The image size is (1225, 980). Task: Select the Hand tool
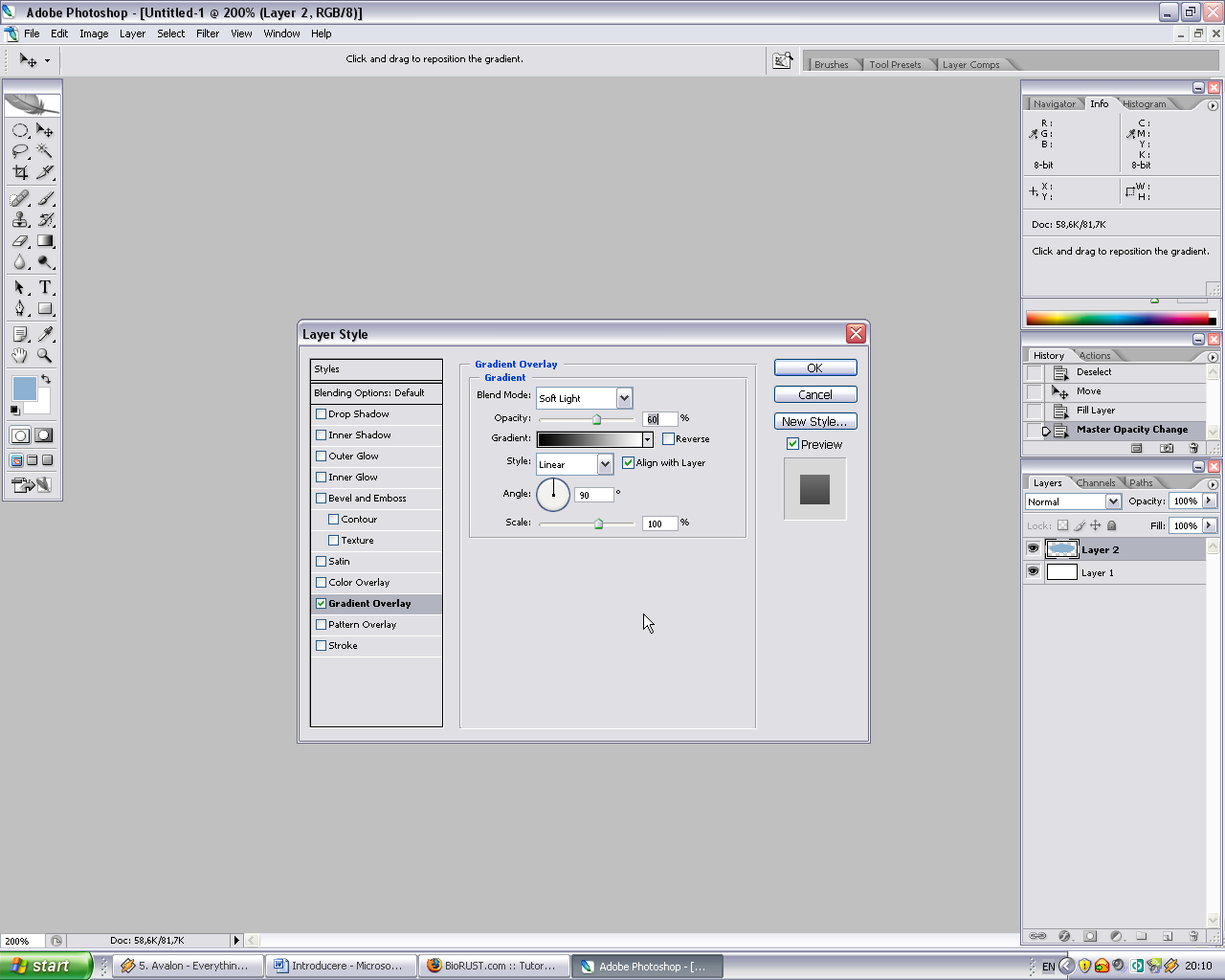[20, 355]
